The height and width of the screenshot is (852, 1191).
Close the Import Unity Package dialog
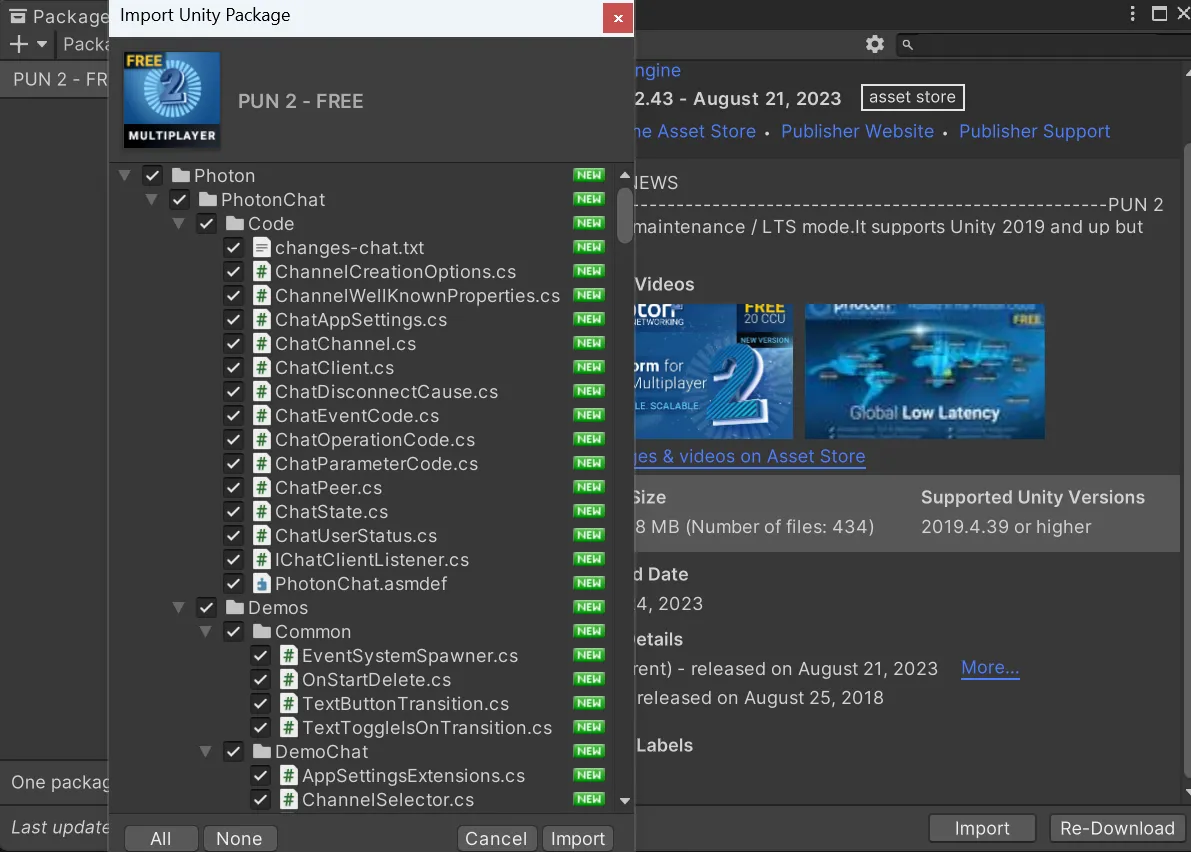pyautogui.click(x=618, y=18)
